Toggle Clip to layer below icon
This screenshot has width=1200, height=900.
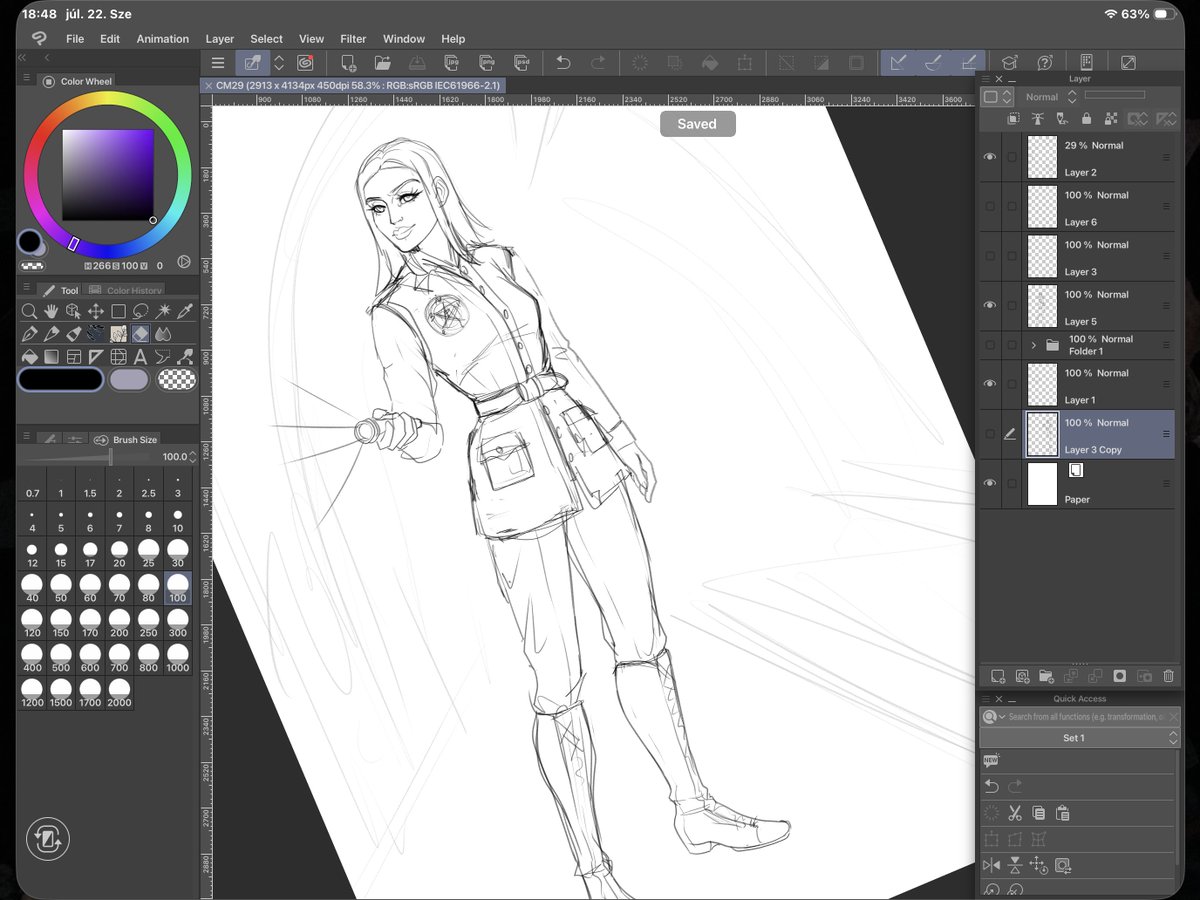[1013, 119]
